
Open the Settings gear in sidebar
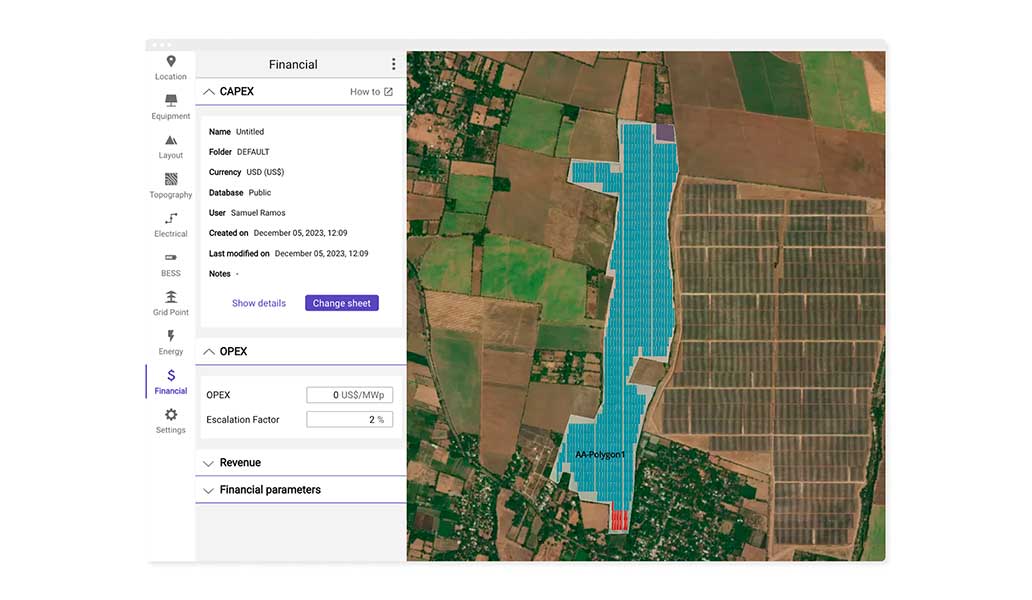(x=171, y=420)
